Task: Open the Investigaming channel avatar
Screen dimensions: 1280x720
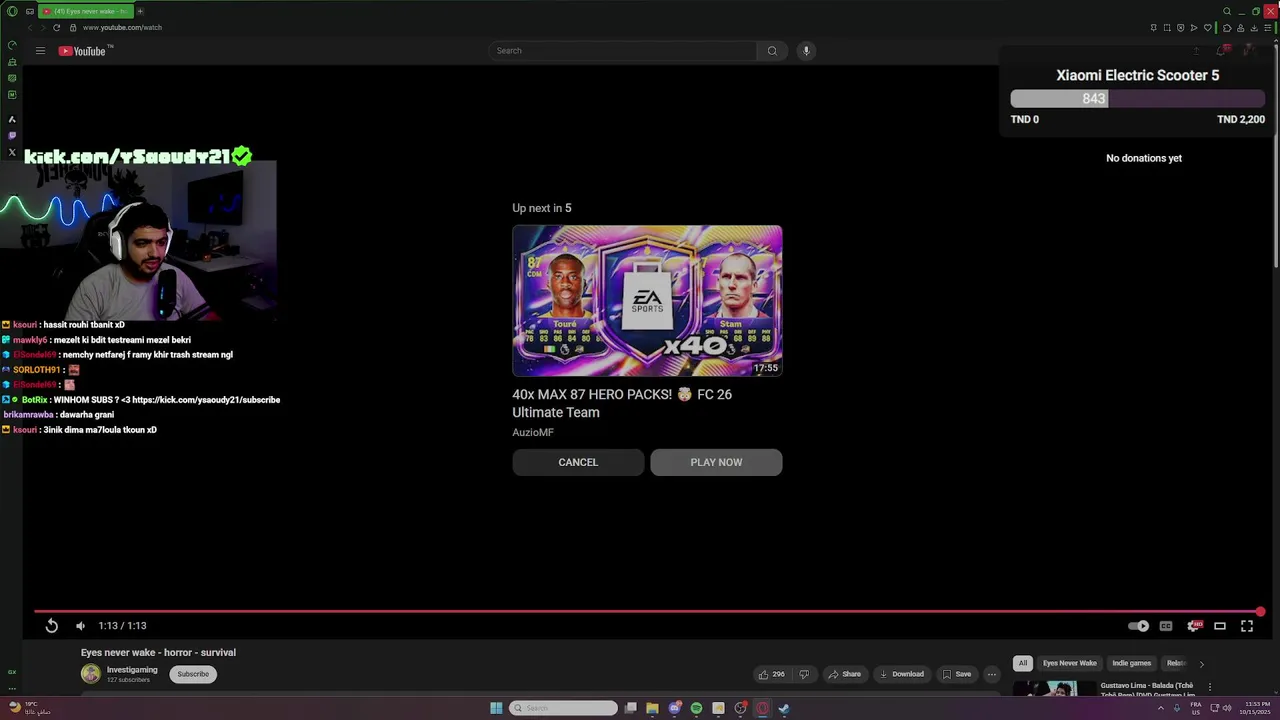Action: (x=91, y=674)
